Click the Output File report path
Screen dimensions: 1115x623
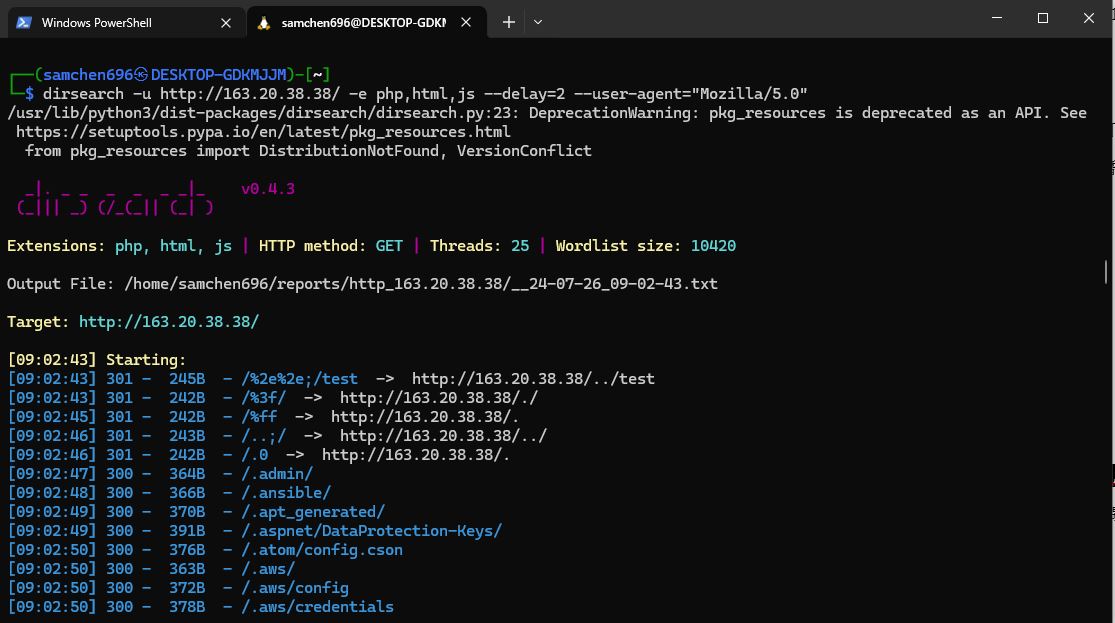coord(421,284)
